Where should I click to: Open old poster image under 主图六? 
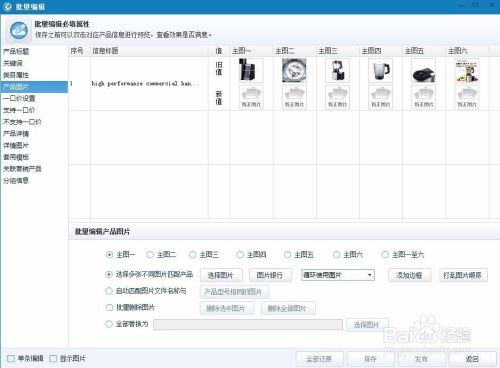click(x=467, y=70)
